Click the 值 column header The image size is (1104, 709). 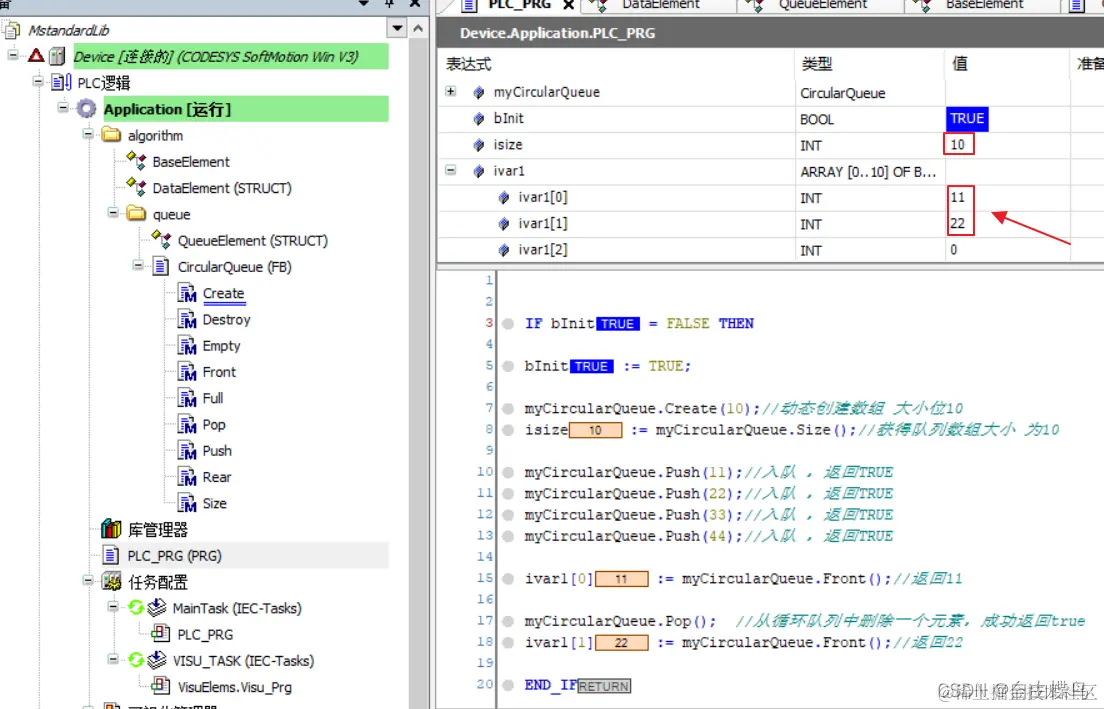(x=960, y=64)
